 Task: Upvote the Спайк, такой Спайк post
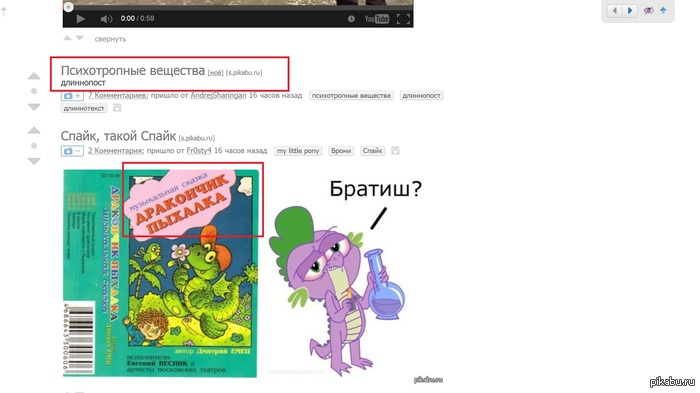click(34, 130)
